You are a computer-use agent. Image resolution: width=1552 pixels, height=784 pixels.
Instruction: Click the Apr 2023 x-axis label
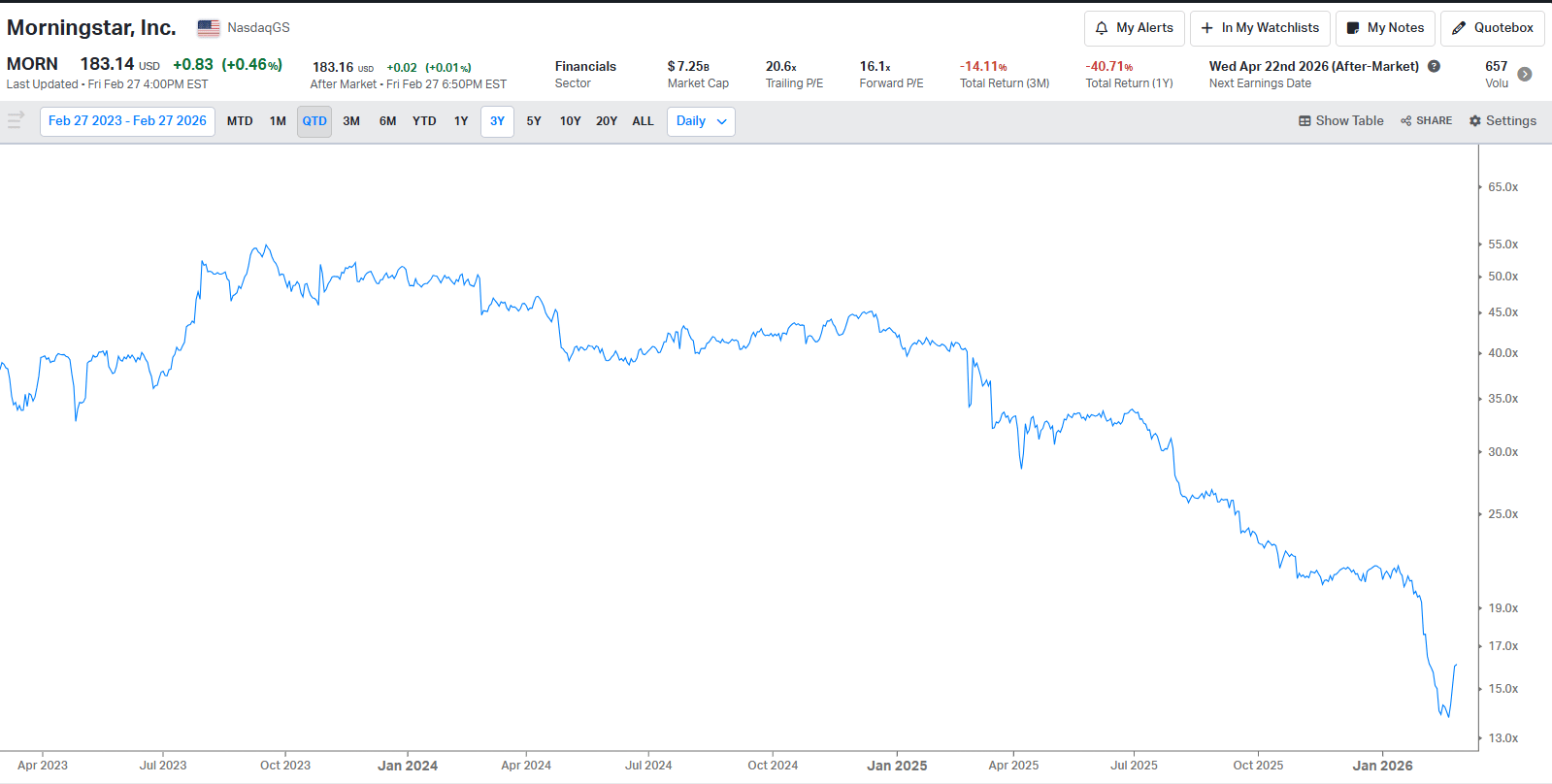click(x=43, y=766)
